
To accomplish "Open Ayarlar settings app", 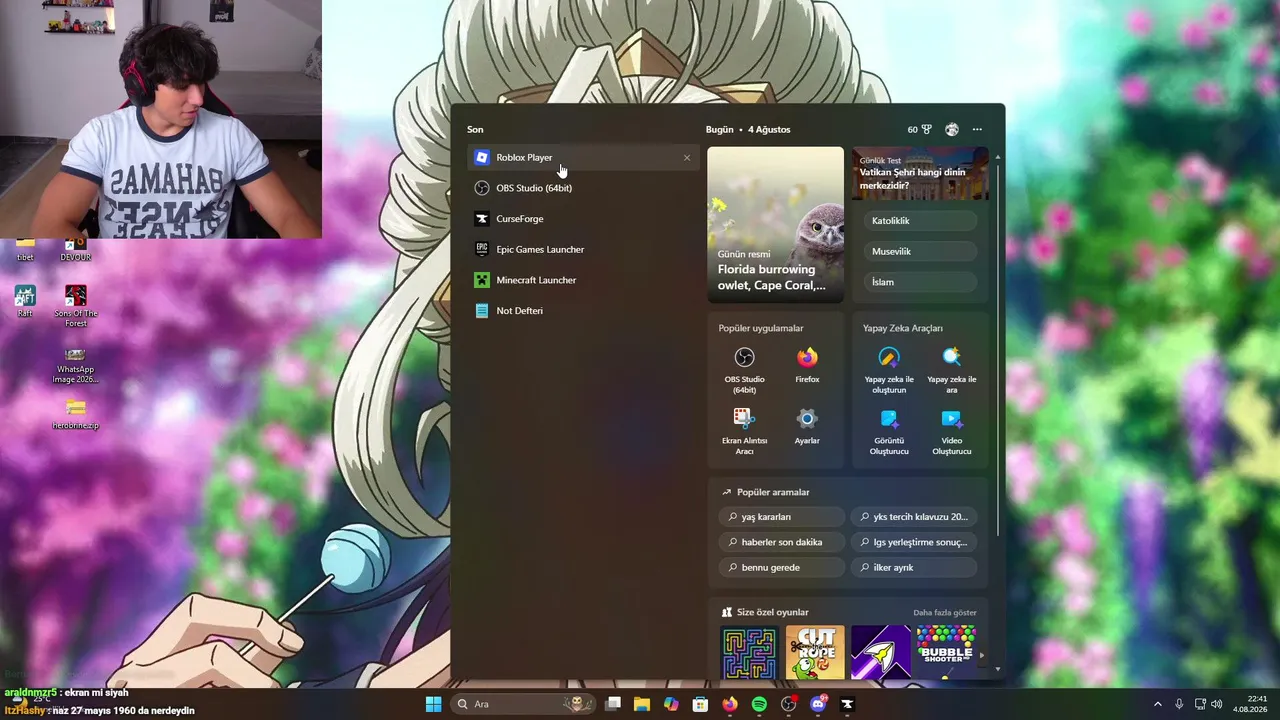I will coord(807,427).
